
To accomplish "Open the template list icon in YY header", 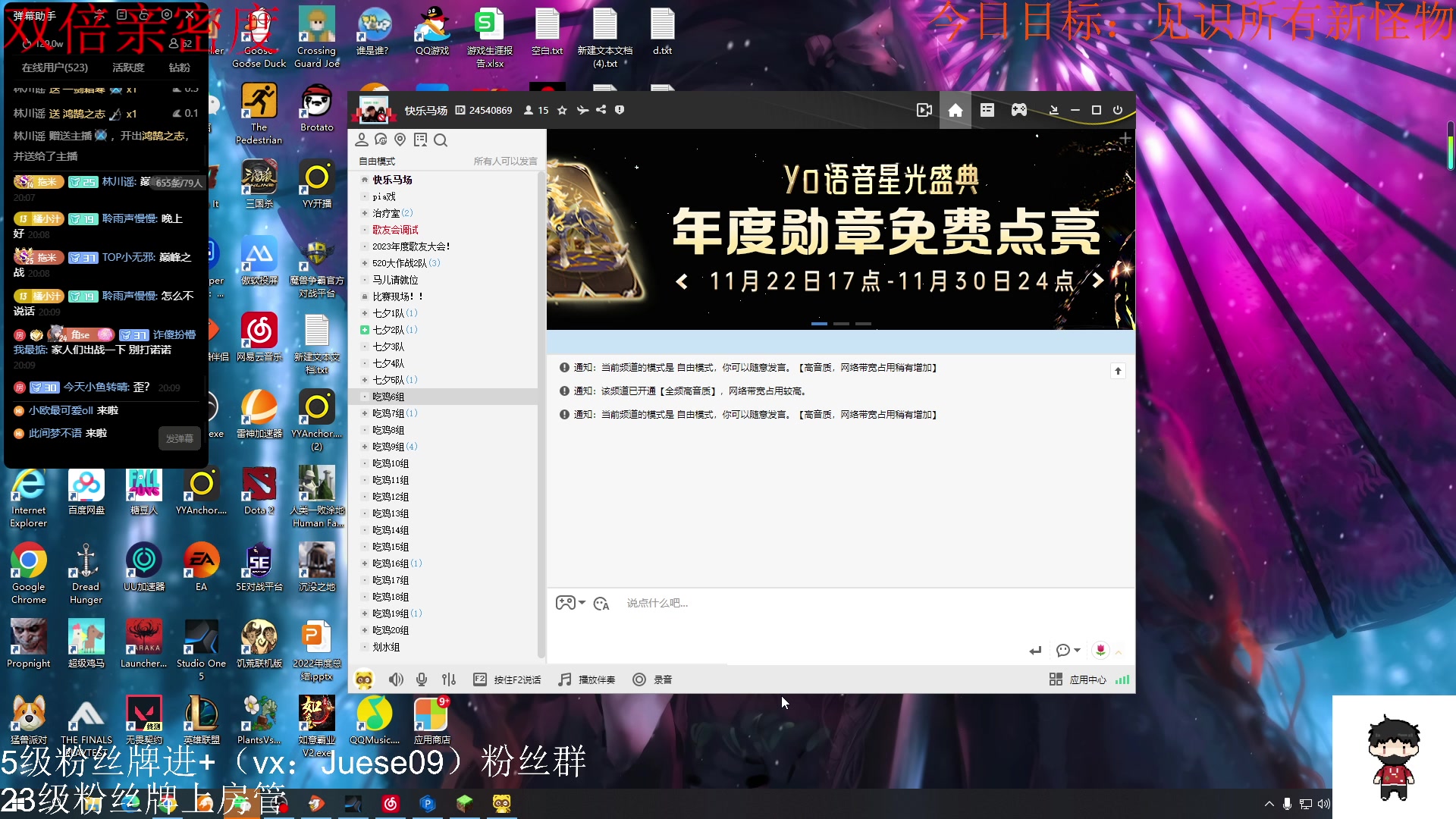I will click(x=987, y=110).
